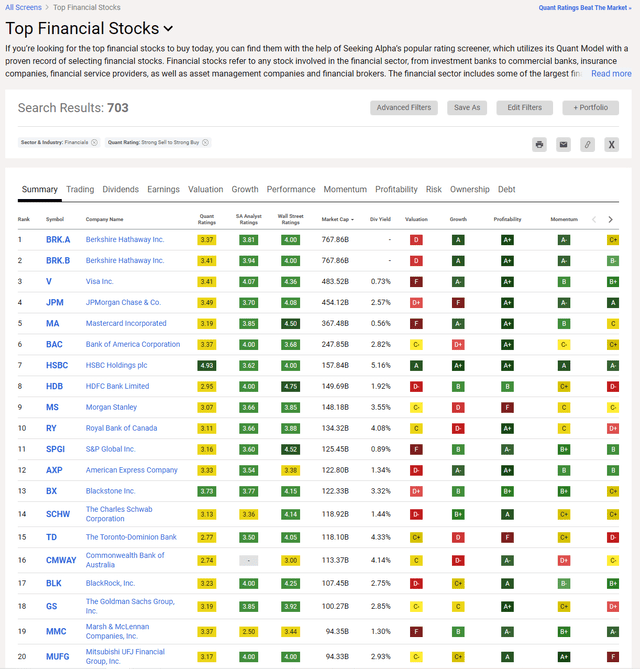Open SPGI ticker symbol

55,449
